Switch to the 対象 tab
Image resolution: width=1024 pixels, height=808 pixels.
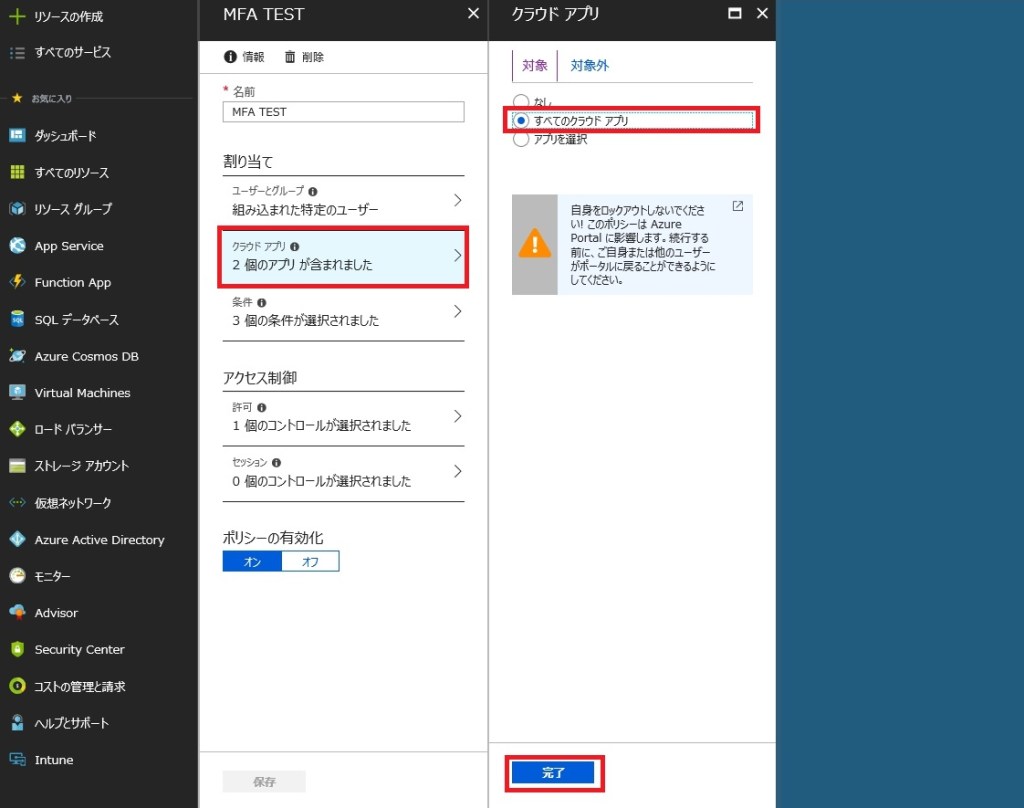click(534, 65)
